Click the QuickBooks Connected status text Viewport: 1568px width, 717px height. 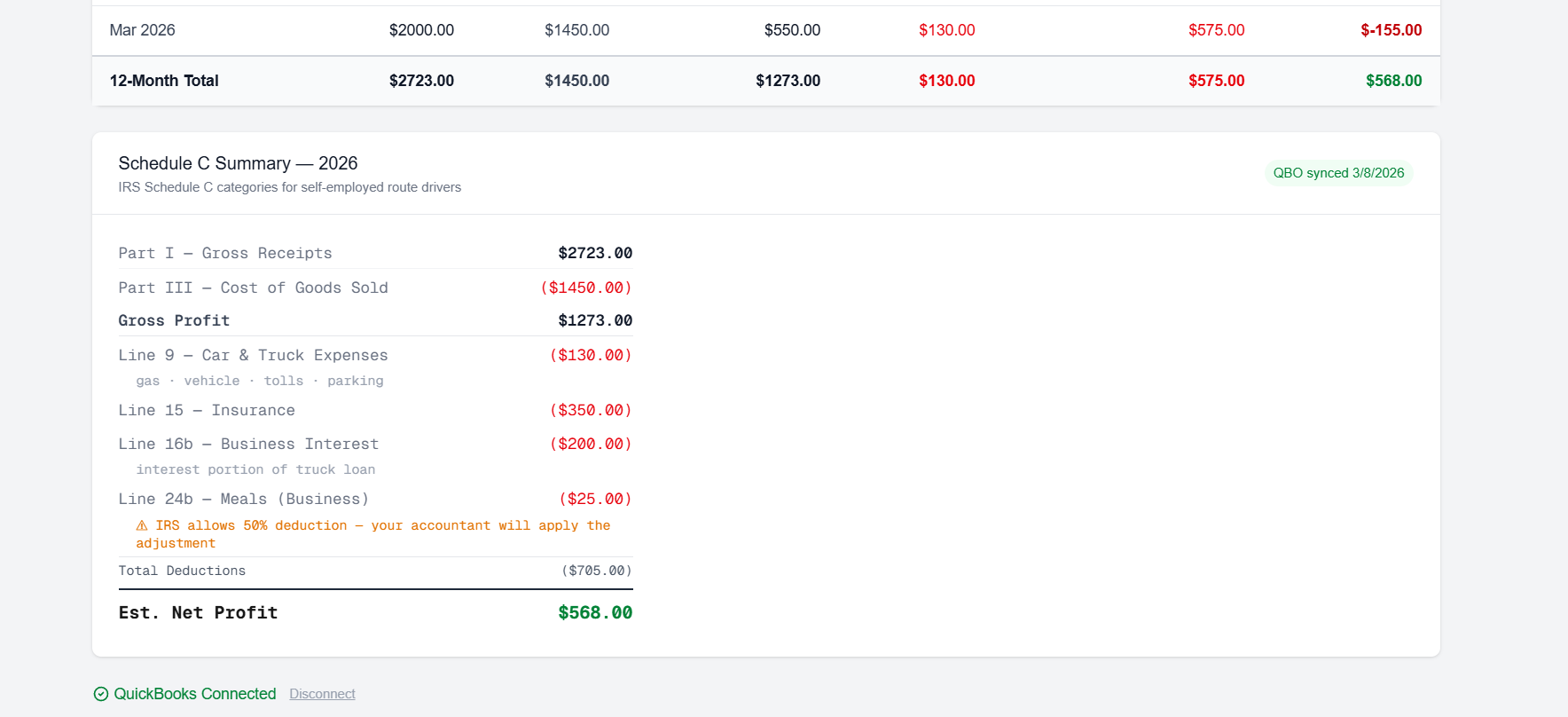[x=195, y=694]
